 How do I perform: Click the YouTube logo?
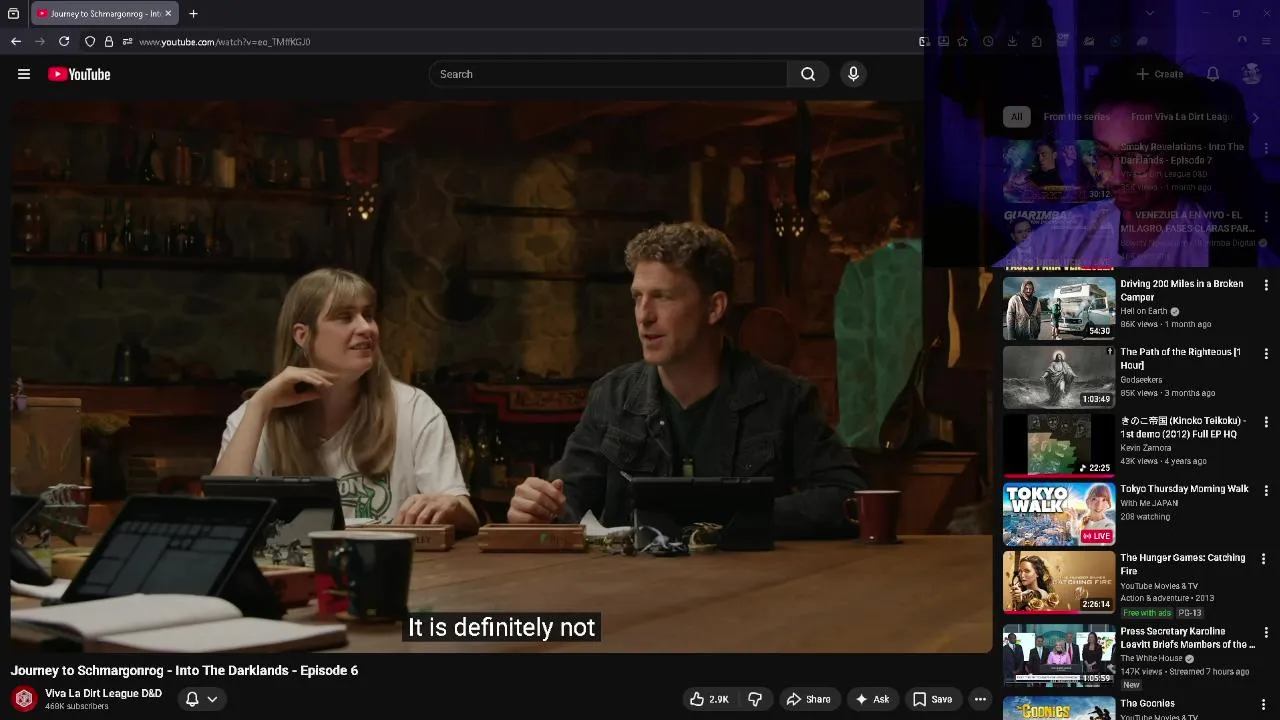(x=79, y=74)
